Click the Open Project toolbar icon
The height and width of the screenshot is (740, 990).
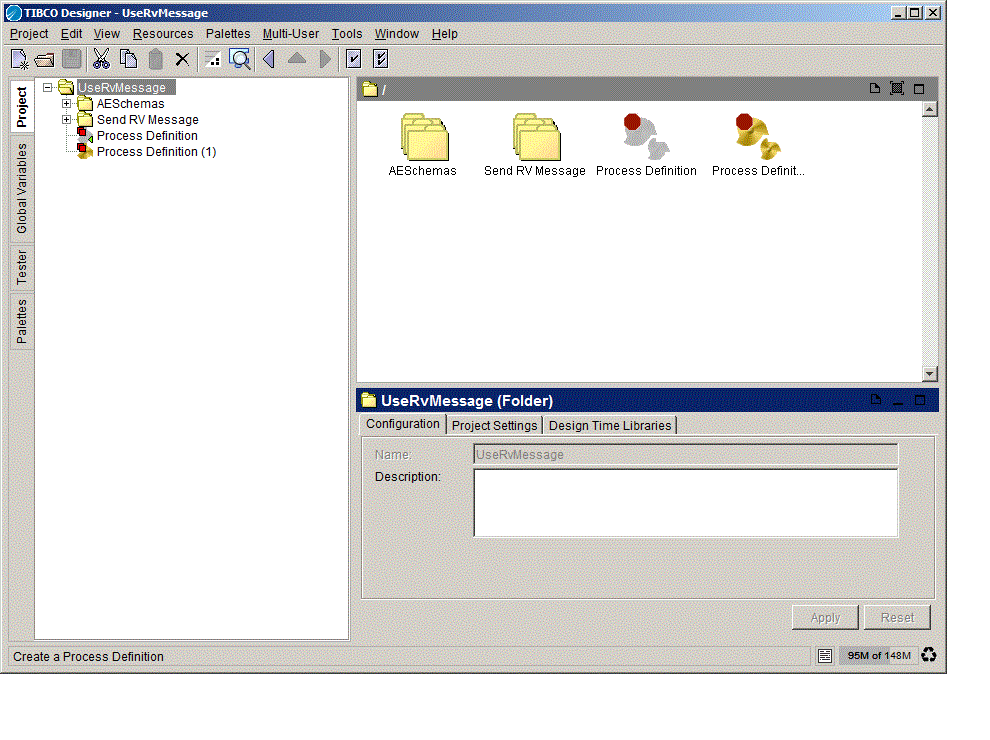click(45, 60)
